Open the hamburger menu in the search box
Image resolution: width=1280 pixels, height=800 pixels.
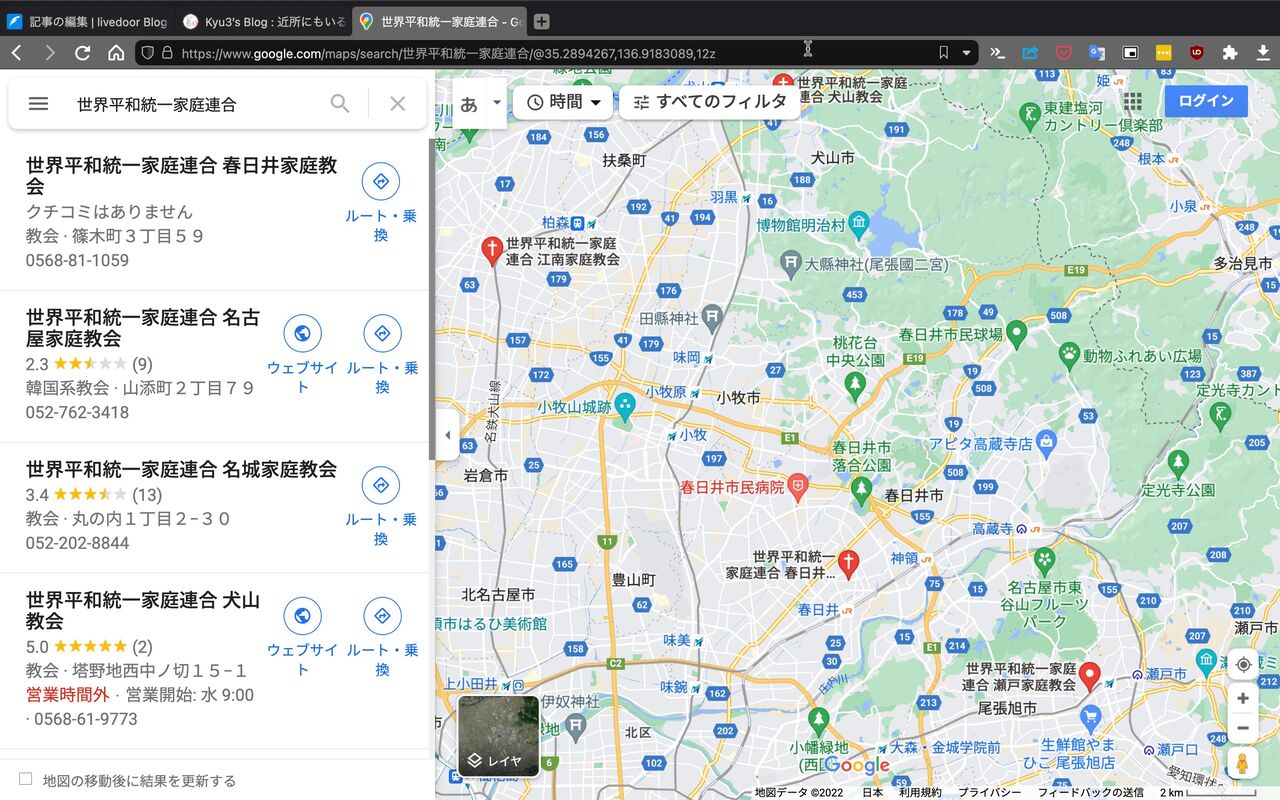38,103
